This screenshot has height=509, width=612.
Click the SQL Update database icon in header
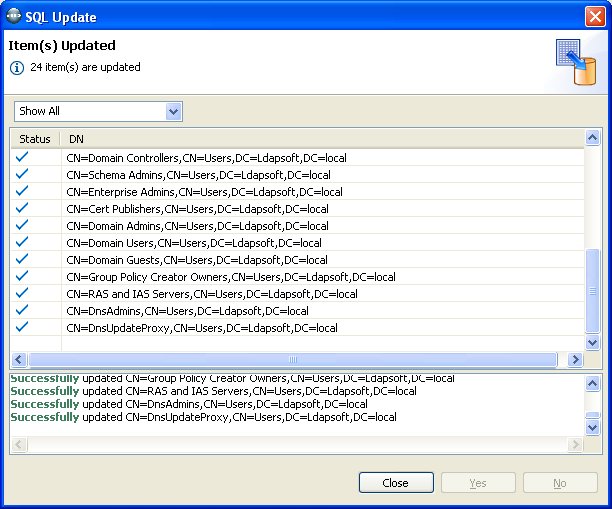(575, 64)
